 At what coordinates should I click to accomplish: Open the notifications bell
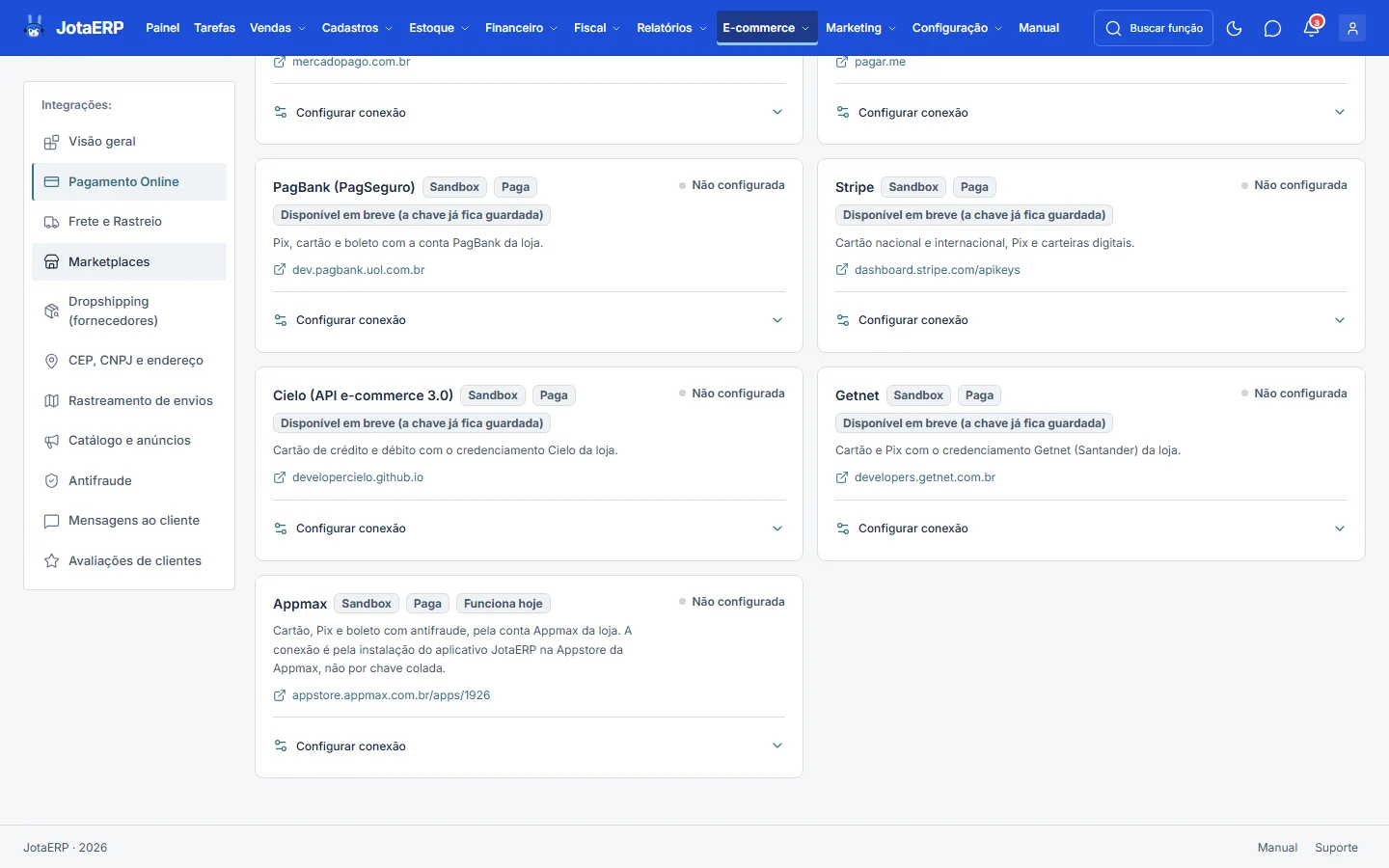[1312, 28]
